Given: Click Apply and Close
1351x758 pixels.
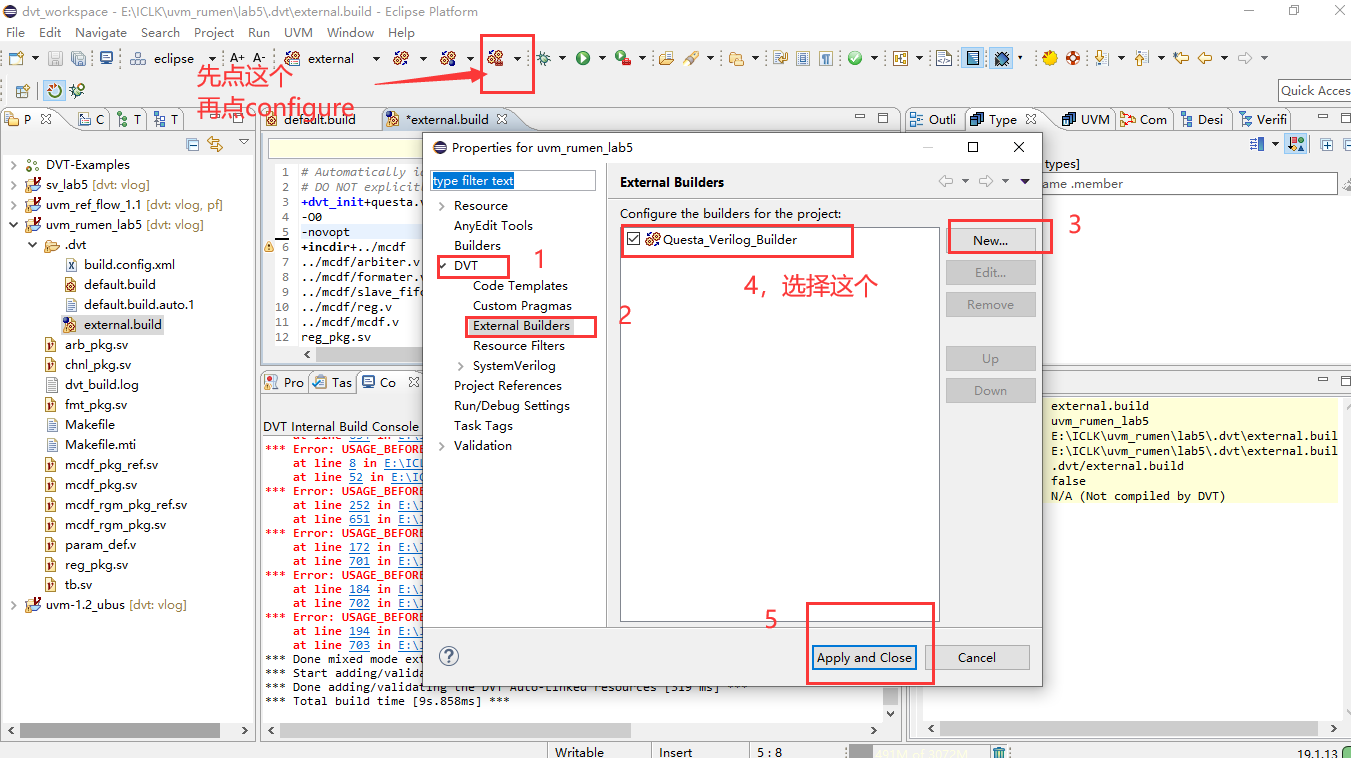Looking at the screenshot, I should point(863,657).
